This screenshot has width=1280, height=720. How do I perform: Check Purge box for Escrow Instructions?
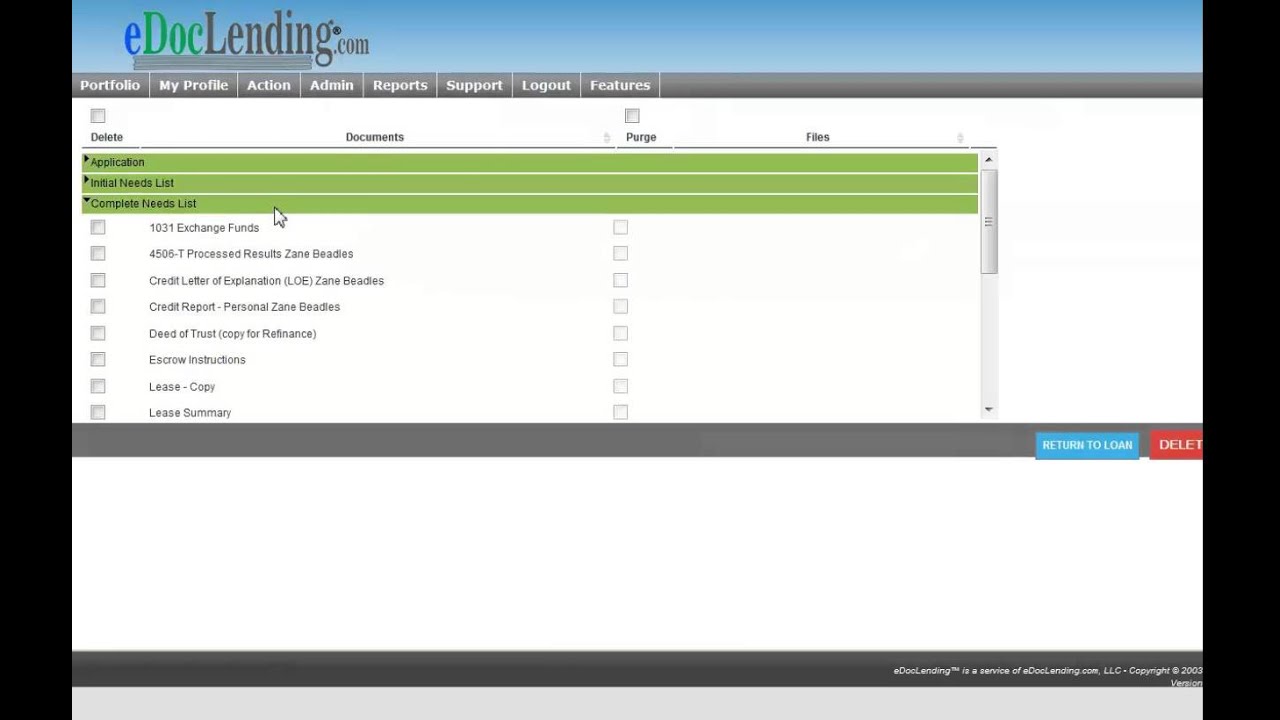coord(621,359)
